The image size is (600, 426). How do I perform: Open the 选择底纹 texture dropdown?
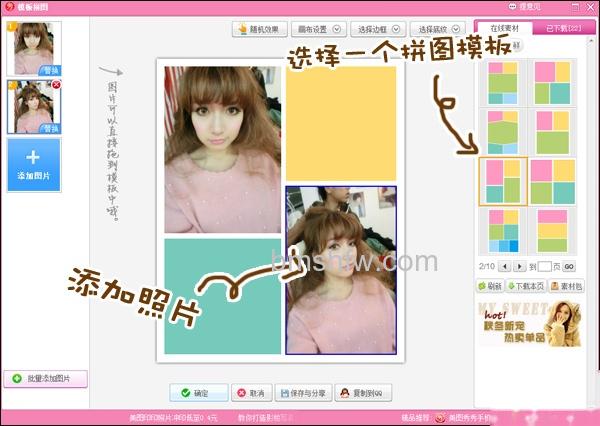point(438,29)
